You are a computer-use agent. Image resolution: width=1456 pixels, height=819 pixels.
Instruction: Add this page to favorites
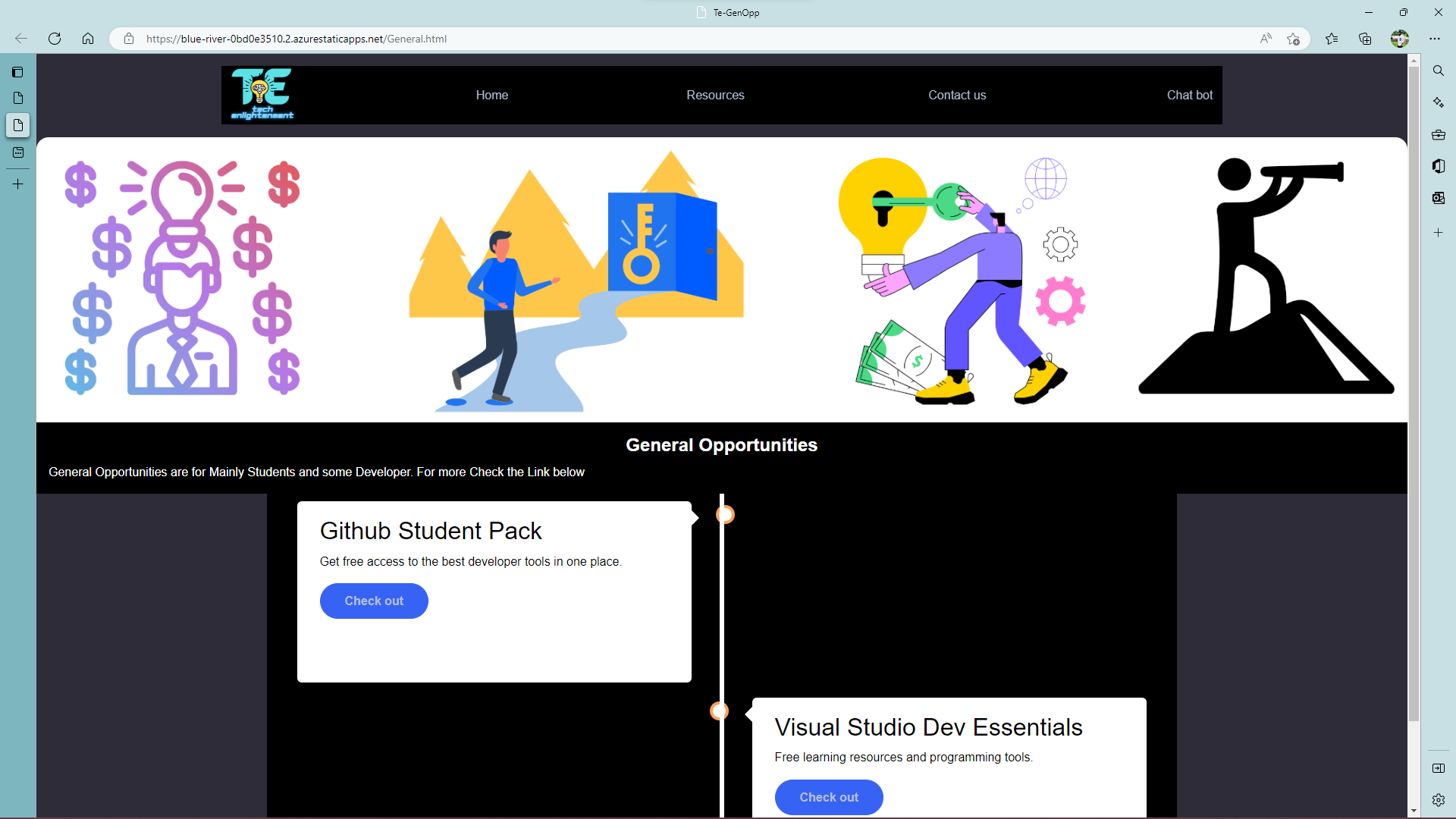click(1294, 39)
